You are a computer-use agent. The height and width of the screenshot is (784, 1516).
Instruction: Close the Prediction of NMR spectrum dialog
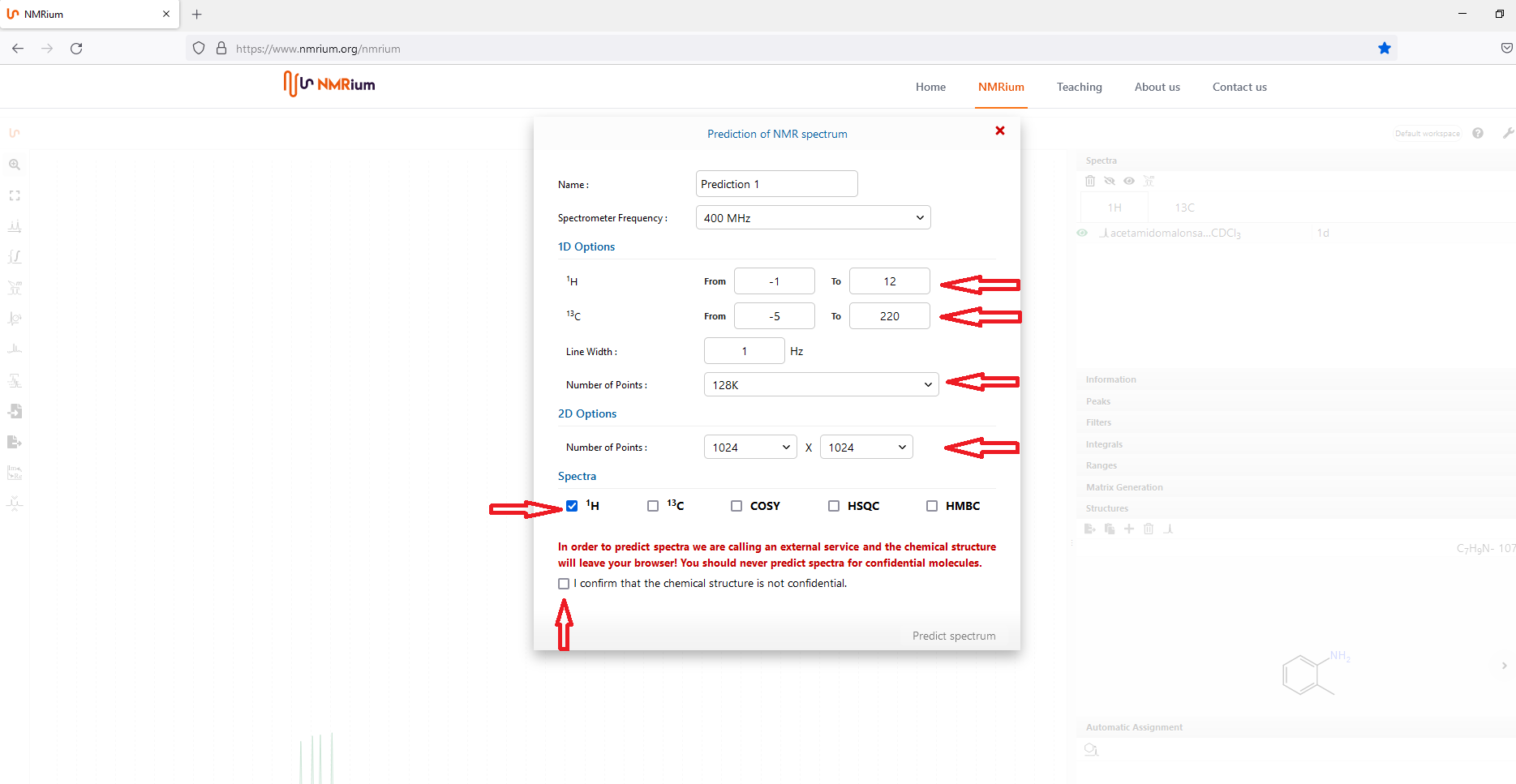click(x=1000, y=131)
